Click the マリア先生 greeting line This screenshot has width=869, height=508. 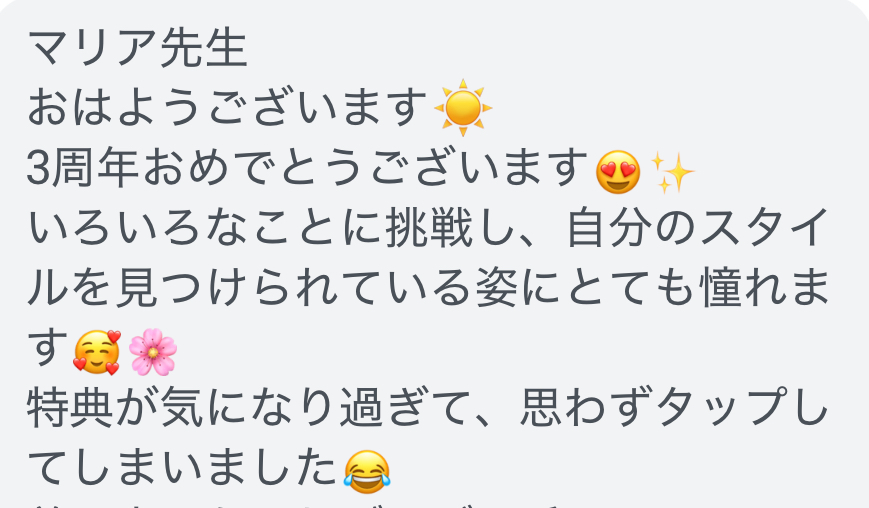[x=137, y=48]
